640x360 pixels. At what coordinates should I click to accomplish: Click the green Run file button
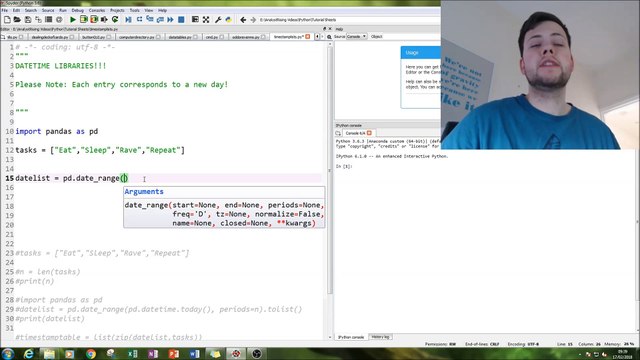(x=73, y=20)
